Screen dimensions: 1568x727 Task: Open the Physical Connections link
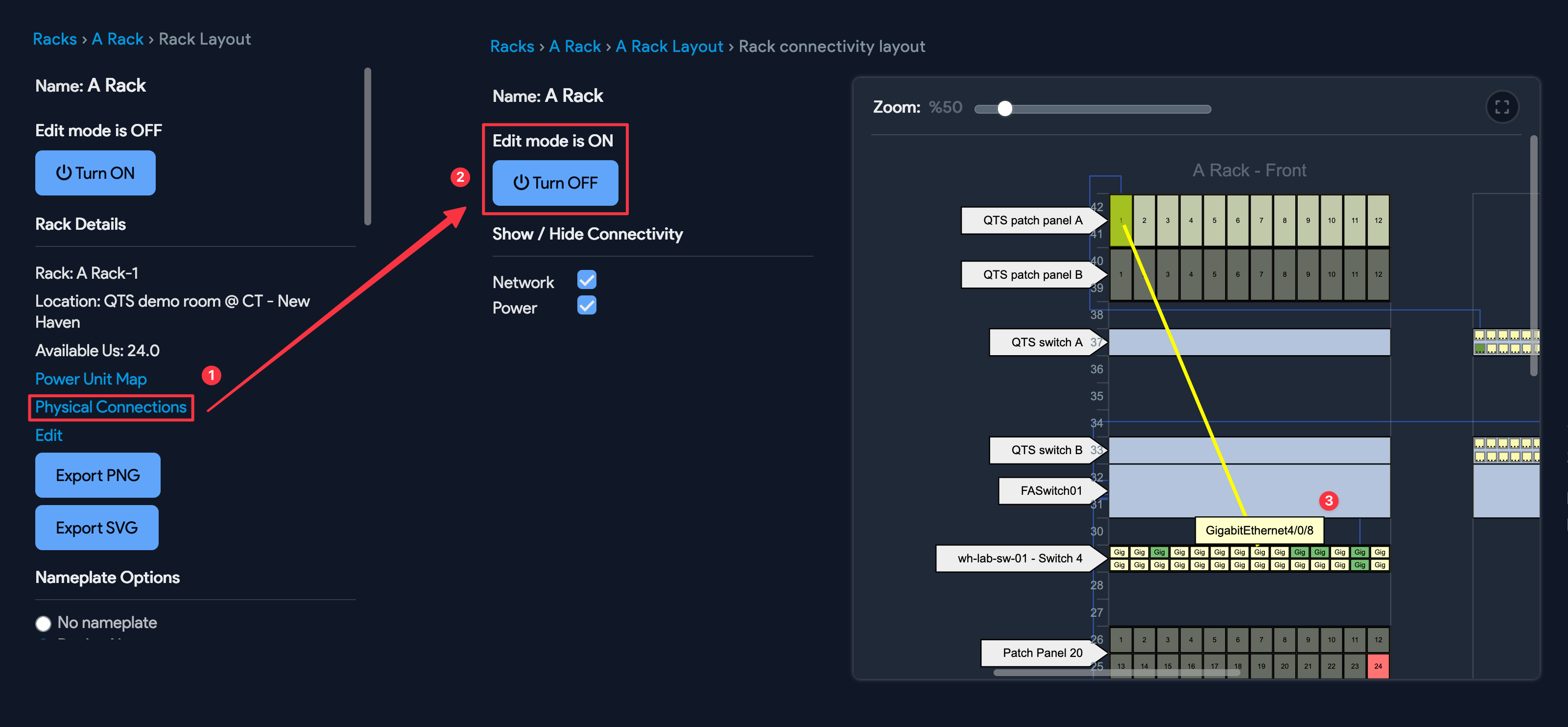pyautogui.click(x=111, y=407)
